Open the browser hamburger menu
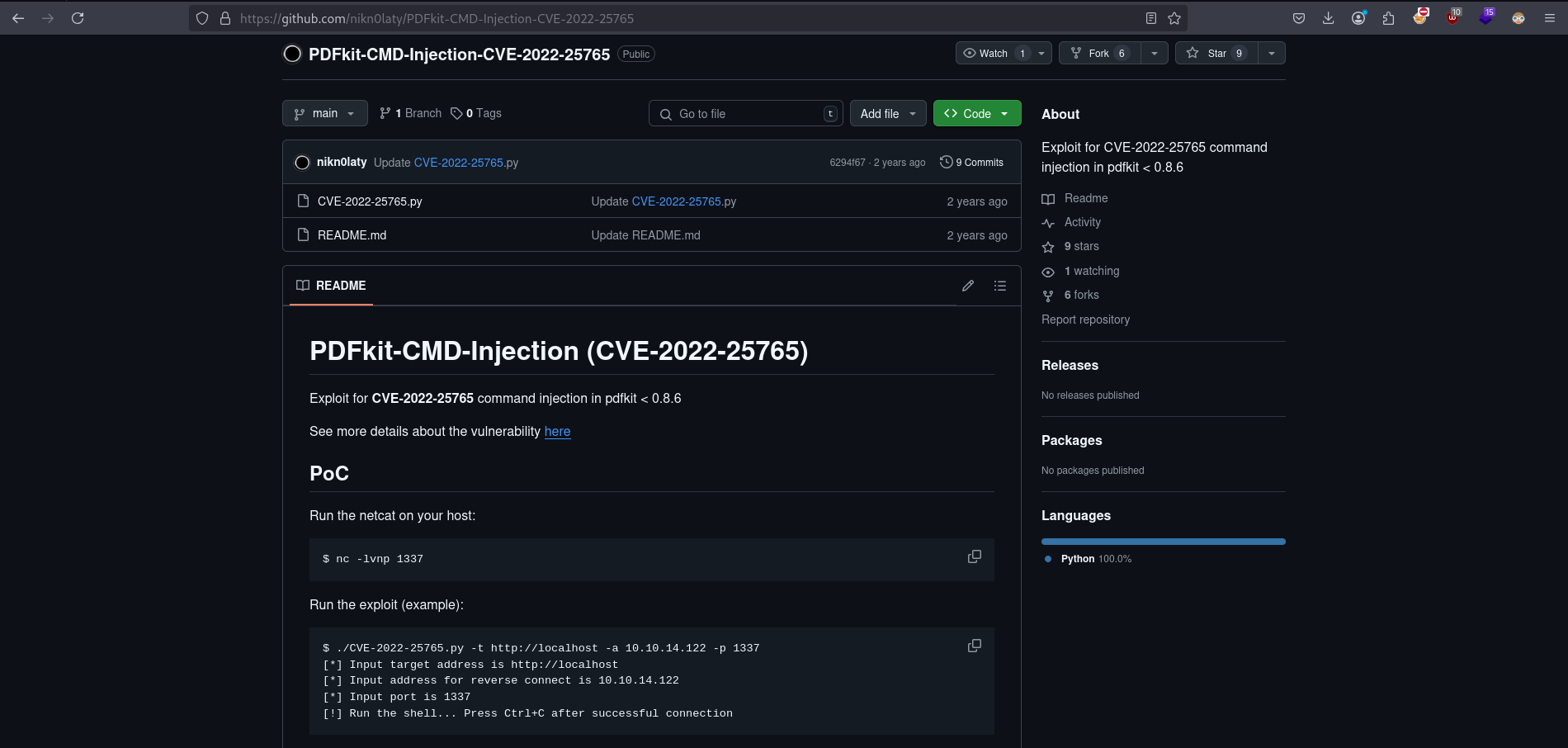The width and height of the screenshot is (1568, 748). coord(1550,18)
